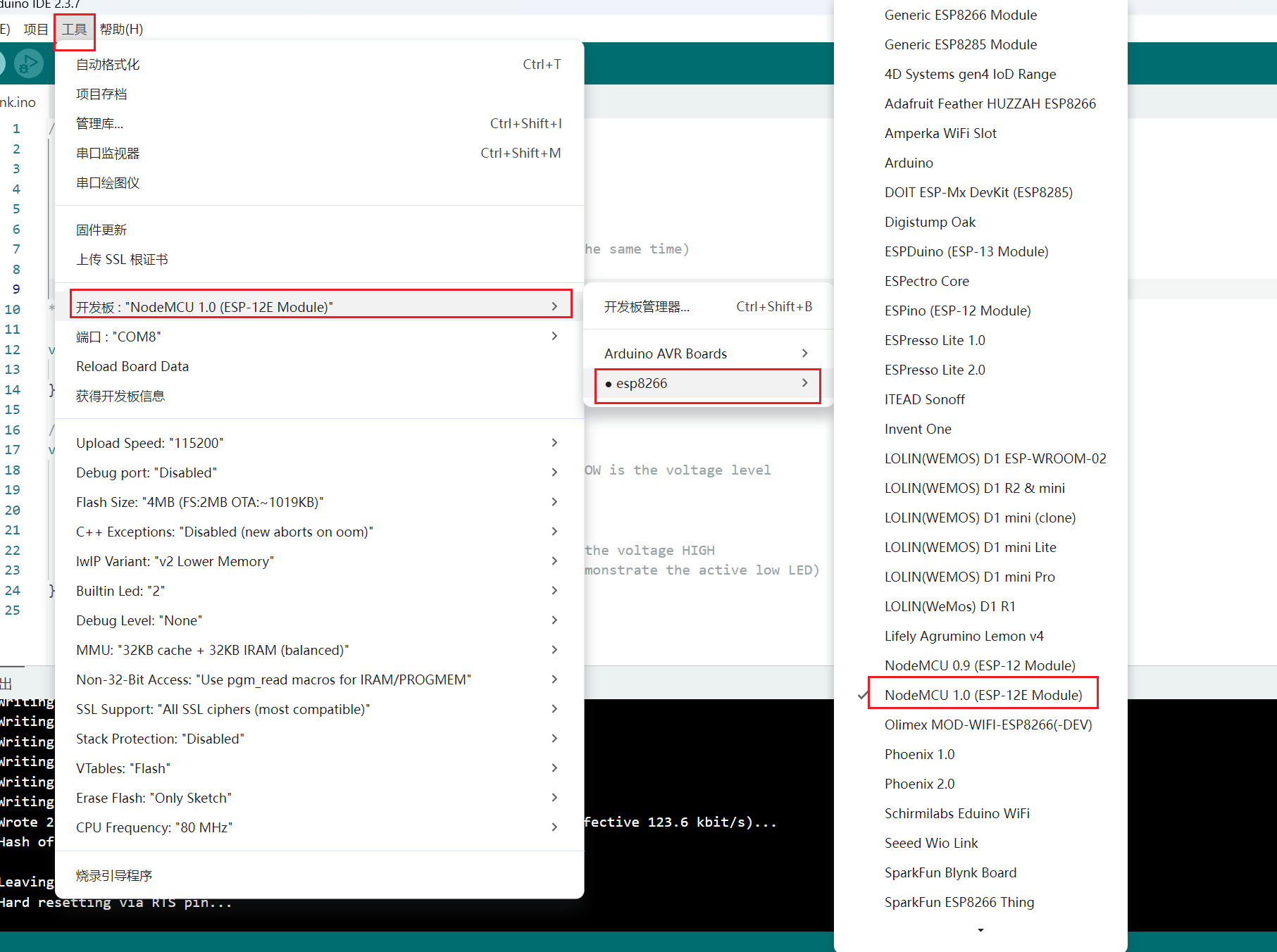1277x952 pixels.
Task: Open 开发板管理器... from the board submenu
Action: click(x=647, y=306)
